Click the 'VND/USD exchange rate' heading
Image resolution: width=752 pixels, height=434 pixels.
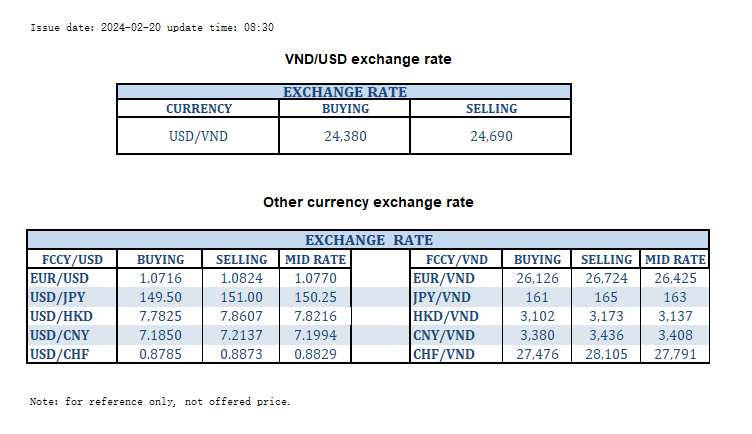coord(368,59)
